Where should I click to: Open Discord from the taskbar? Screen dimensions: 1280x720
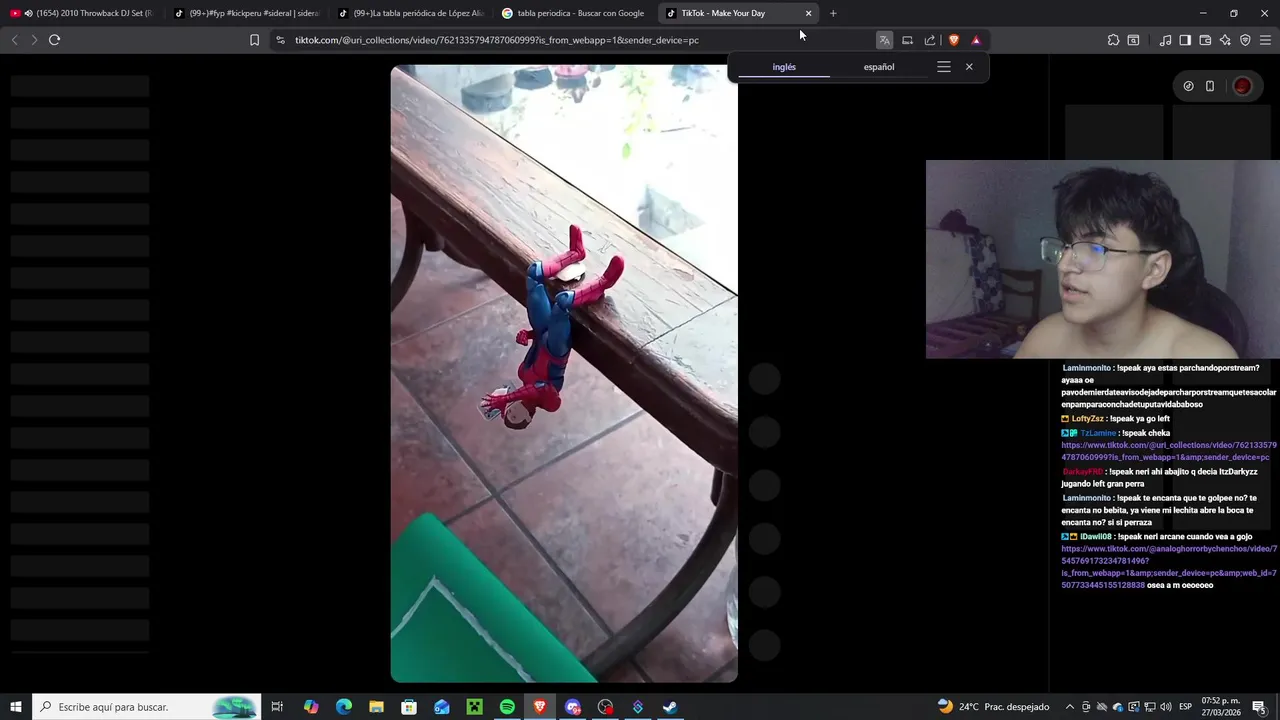coord(572,707)
